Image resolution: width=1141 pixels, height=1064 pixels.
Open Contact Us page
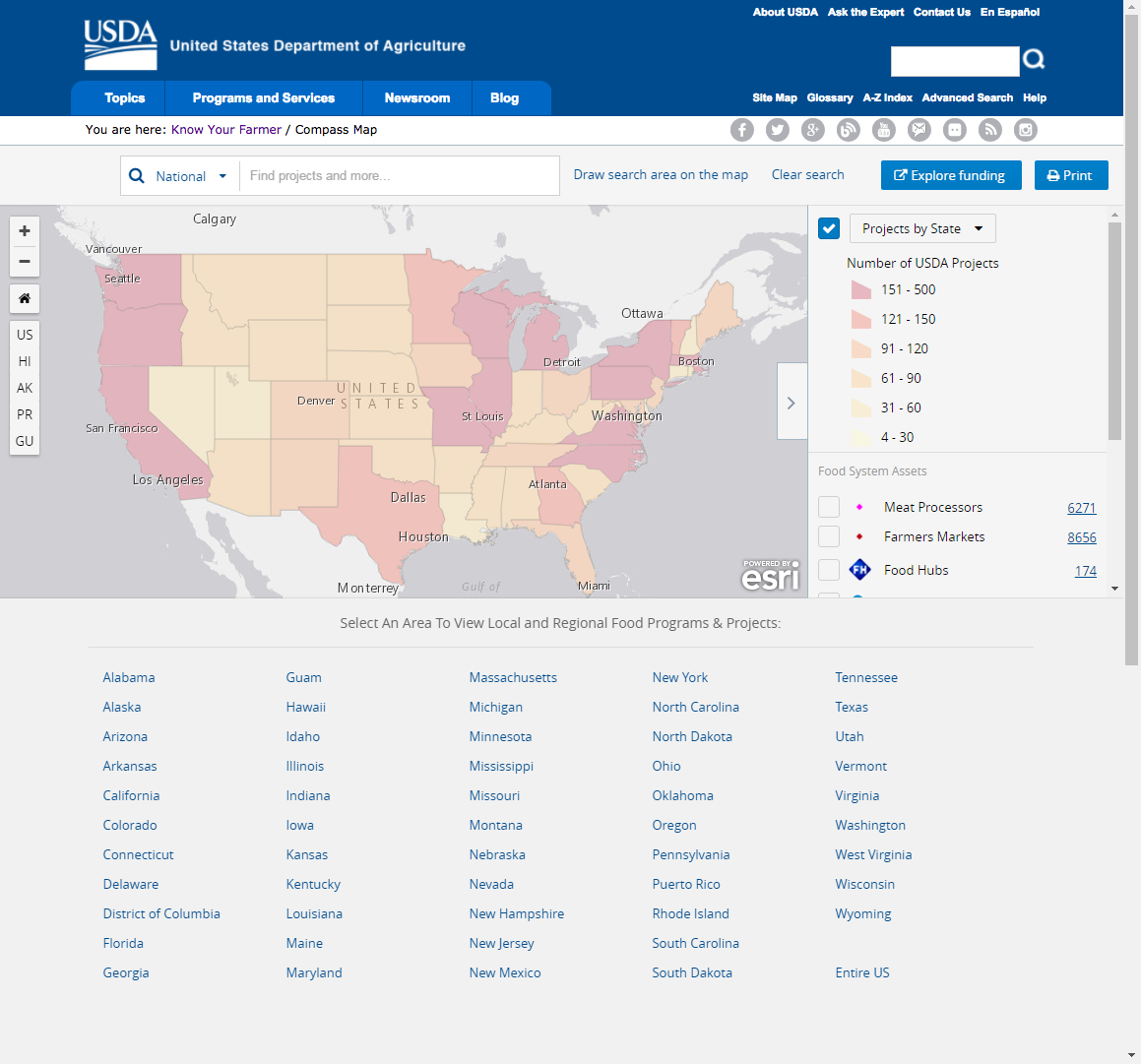[x=941, y=13]
